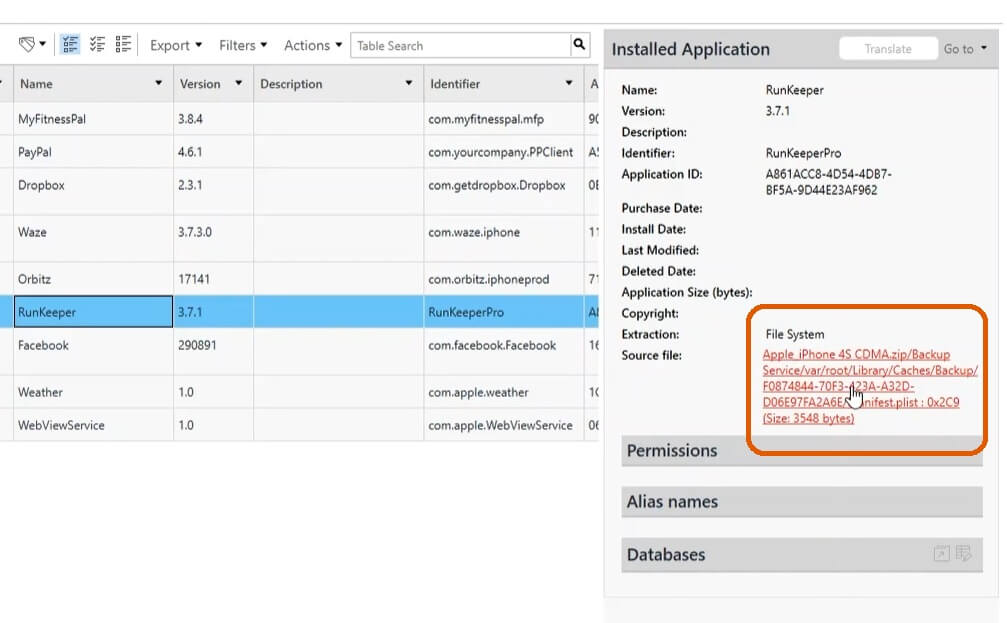Viewport: 1007px width, 623px height.
Task: Open the Filters menu
Action: pyautogui.click(x=243, y=45)
